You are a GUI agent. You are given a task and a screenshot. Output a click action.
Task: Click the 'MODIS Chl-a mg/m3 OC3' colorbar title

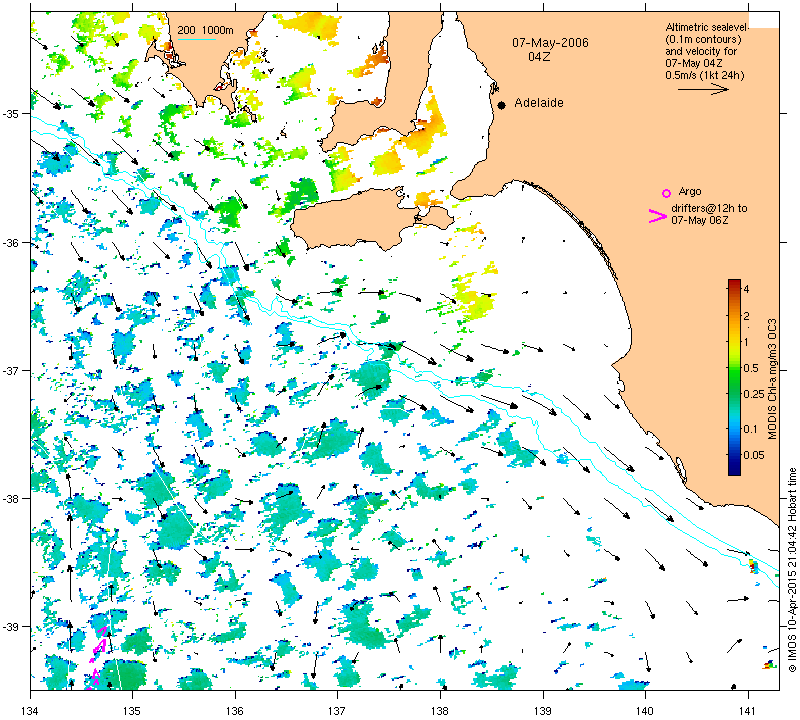point(772,379)
